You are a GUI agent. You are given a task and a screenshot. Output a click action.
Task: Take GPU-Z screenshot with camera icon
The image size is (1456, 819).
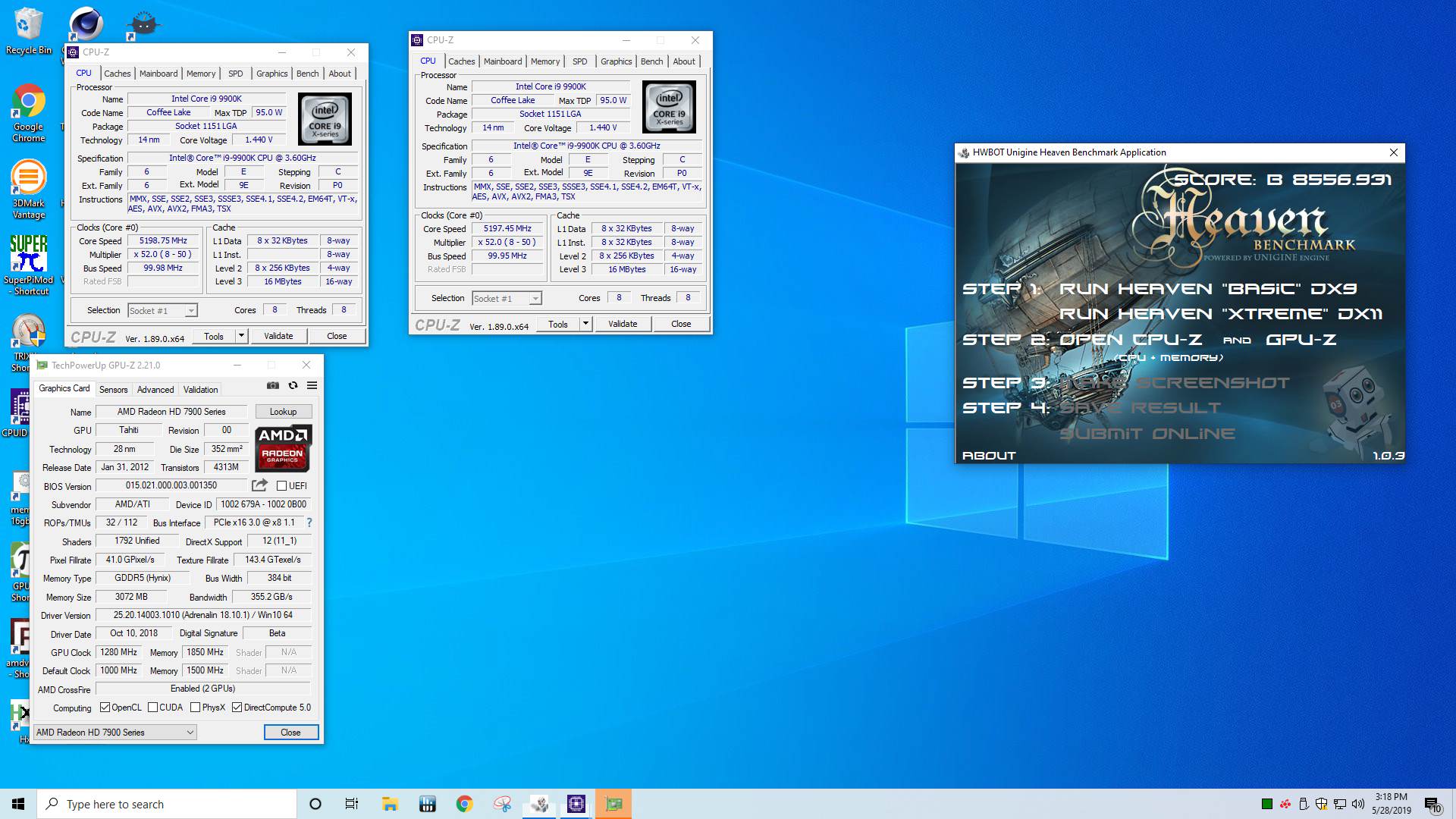(x=273, y=386)
